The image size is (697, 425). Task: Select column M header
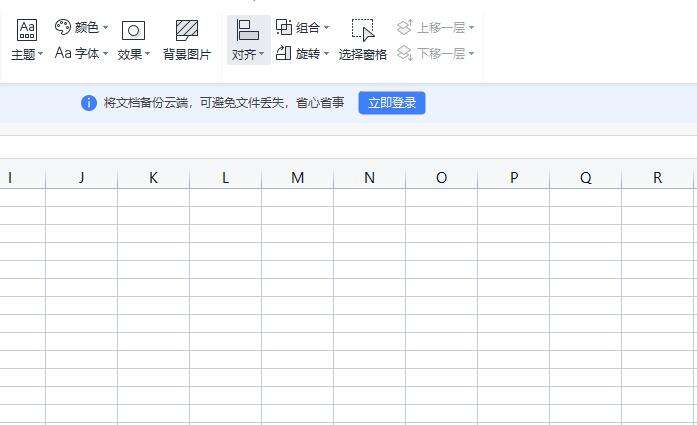click(297, 178)
